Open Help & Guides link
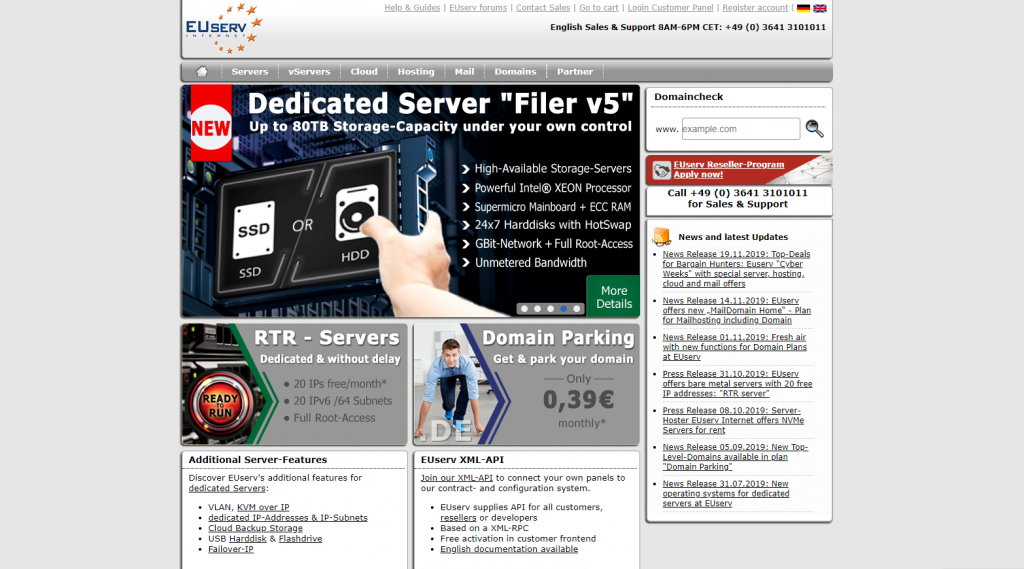The height and width of the screenshot is (569, 1024). (412, 8)
